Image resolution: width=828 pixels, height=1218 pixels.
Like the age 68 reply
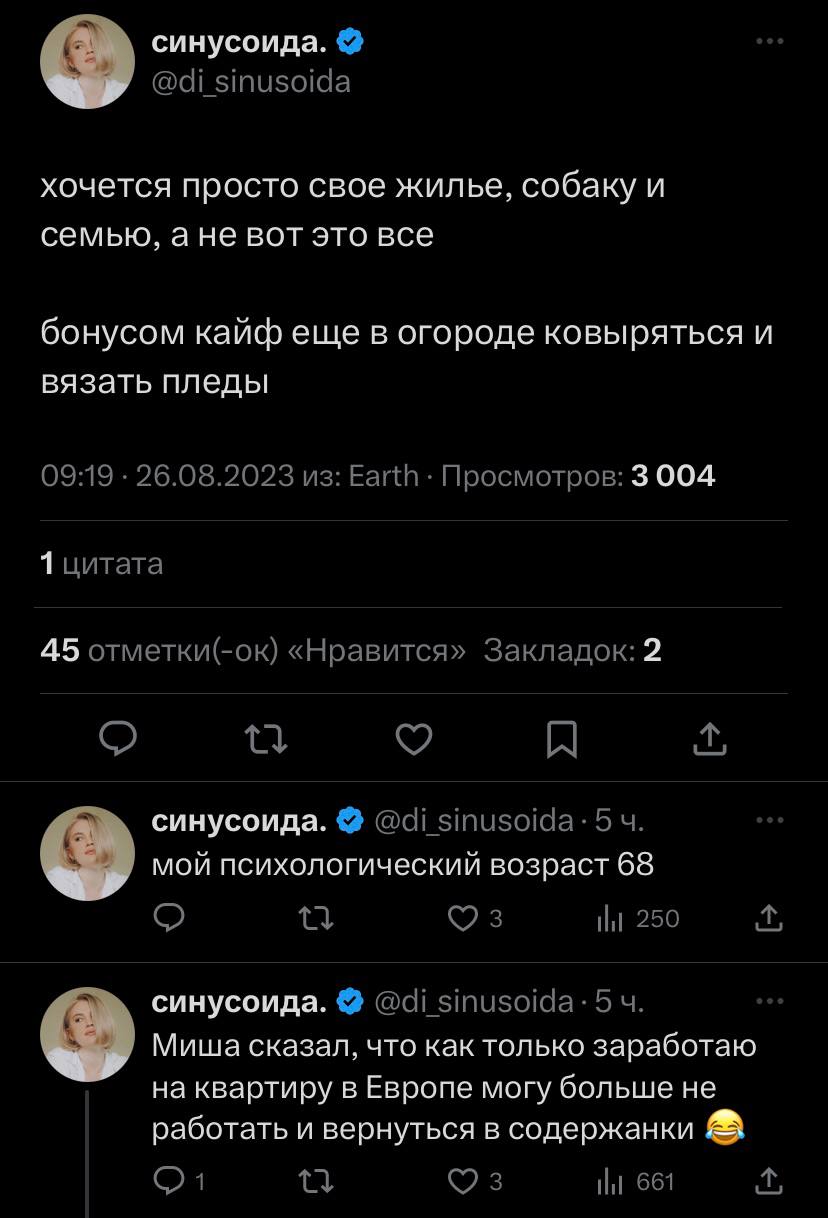[x=463, y=918]
